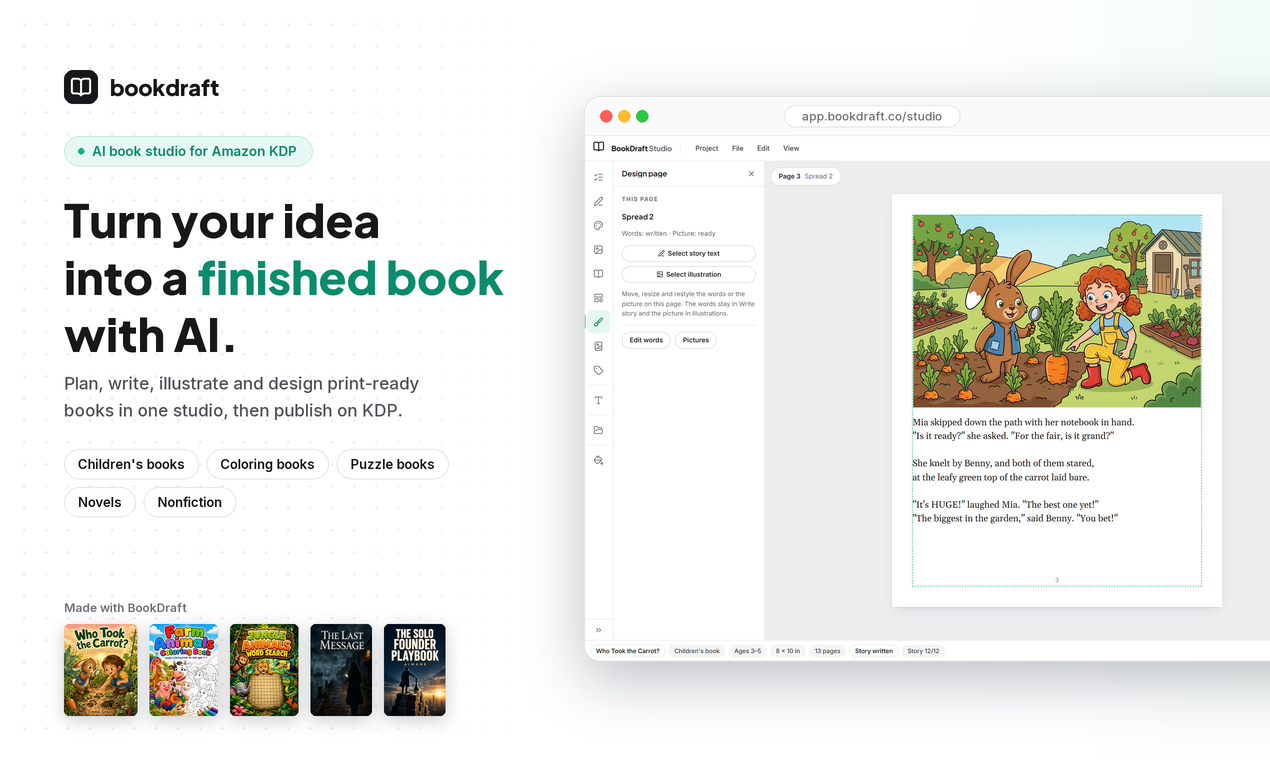This screenshot has height=760, width=1270.
Task: Click Select story text button
Action: tap(688, 253)
